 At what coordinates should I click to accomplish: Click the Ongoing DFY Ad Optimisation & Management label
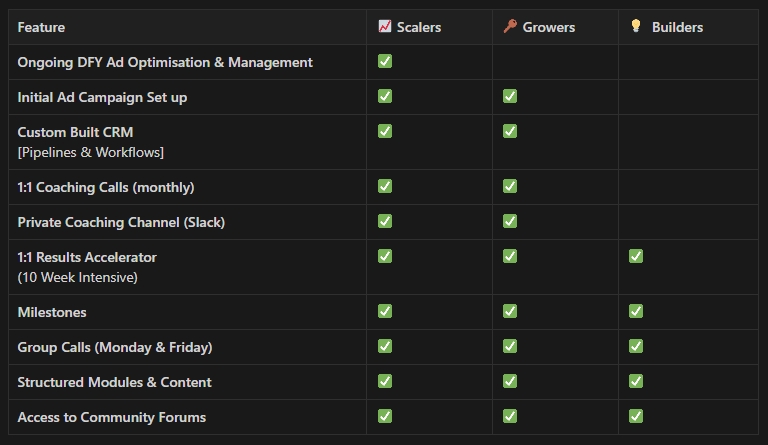(165, 63)
